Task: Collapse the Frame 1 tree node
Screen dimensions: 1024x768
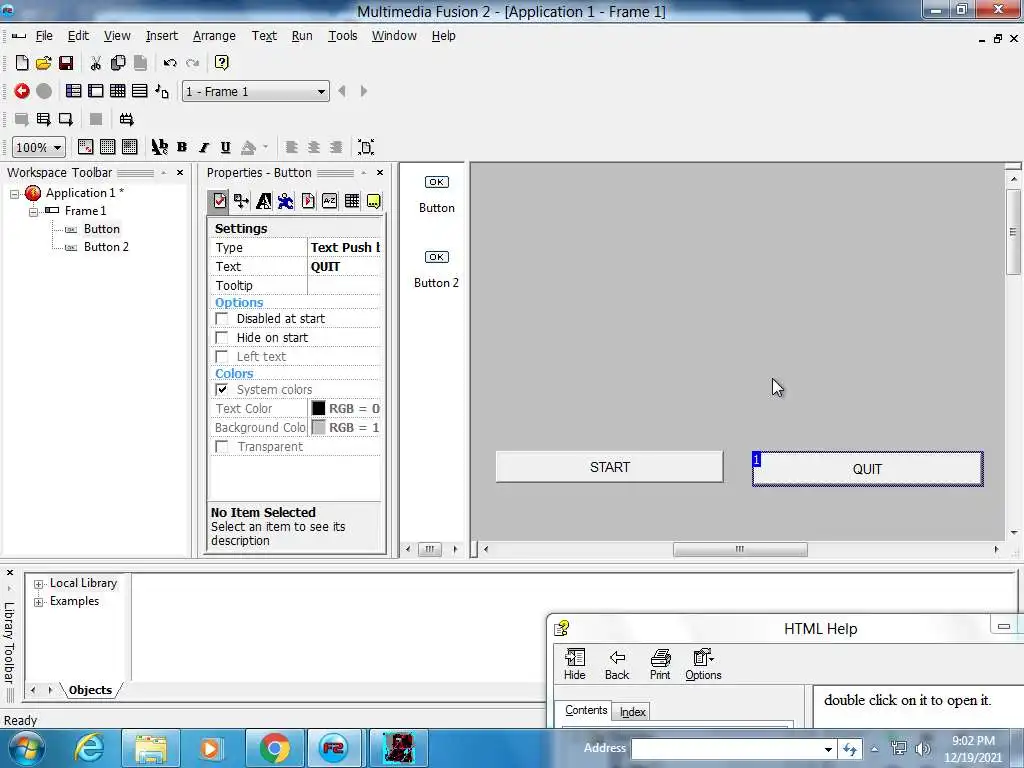Action: [33, 212]
